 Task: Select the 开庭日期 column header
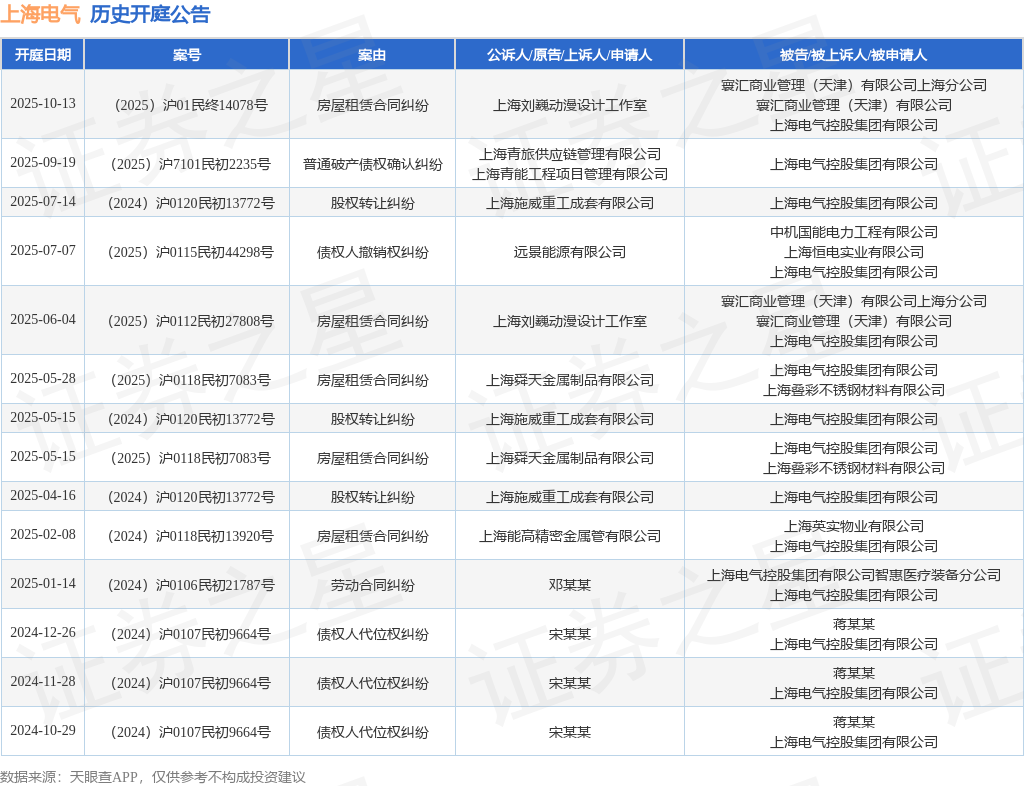pos(42,55)
